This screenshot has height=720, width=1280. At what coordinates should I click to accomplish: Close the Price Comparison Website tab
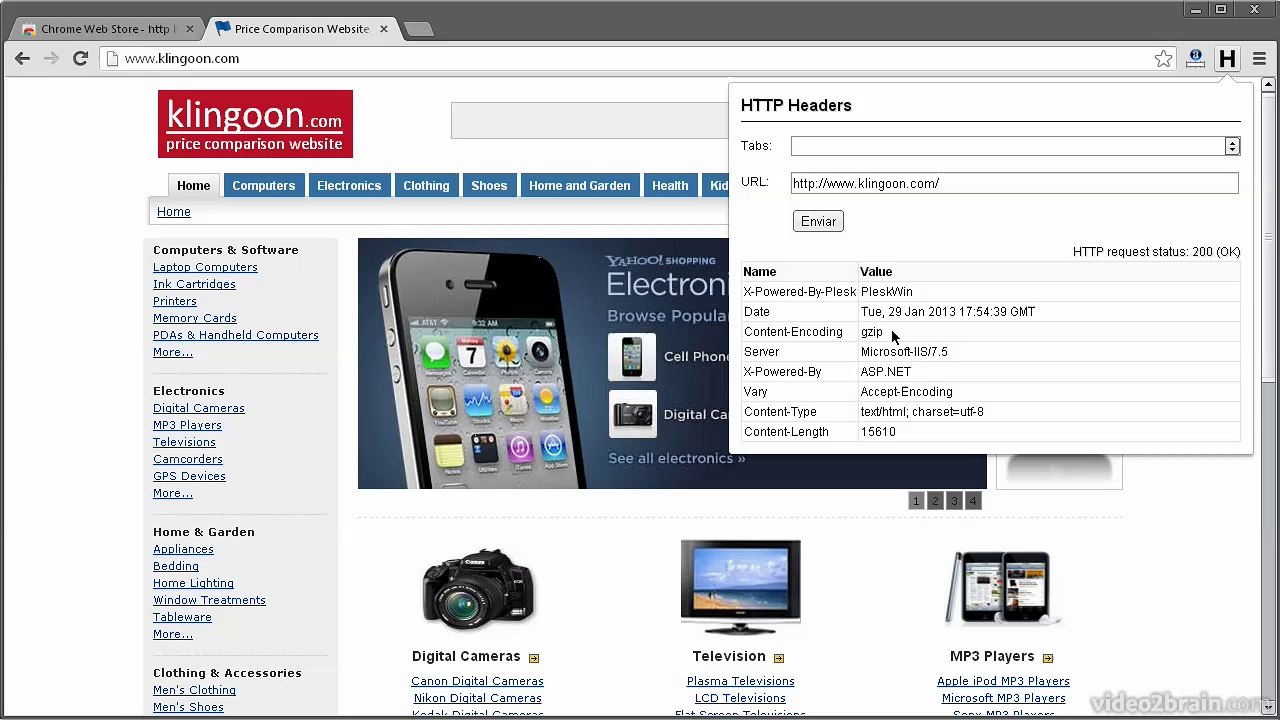[384, 29]
